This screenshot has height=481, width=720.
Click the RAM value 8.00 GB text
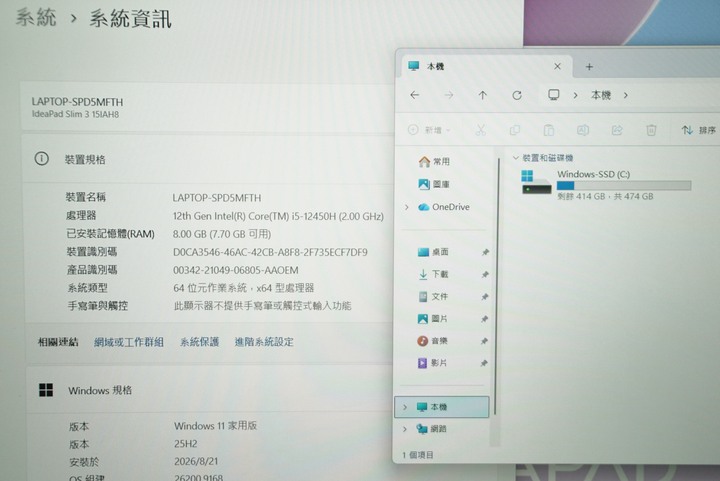coord(222,234)
